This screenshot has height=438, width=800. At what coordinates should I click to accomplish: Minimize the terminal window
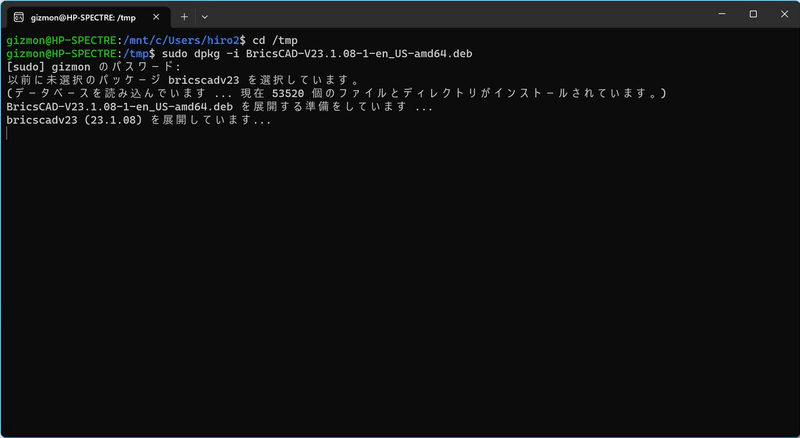coord(722,14)
